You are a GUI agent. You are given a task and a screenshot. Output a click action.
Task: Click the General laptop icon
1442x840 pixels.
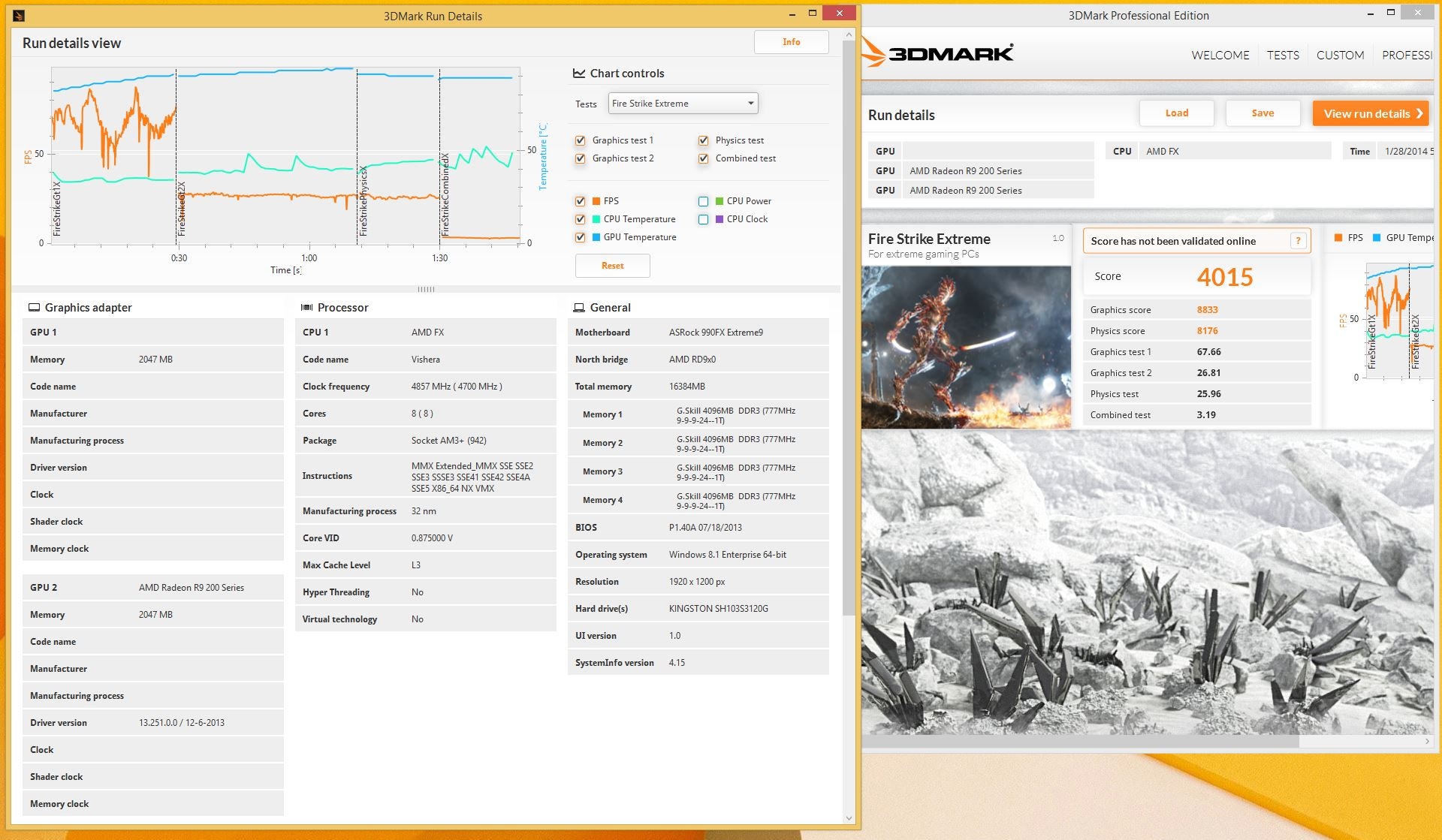point(579,307)
